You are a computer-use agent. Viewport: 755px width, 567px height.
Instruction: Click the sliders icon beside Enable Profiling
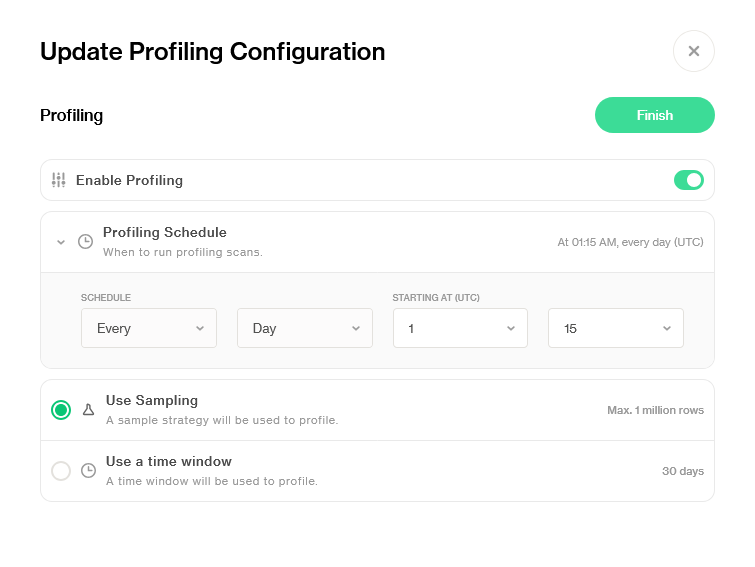pyautogui.click(x=59, y=180)
